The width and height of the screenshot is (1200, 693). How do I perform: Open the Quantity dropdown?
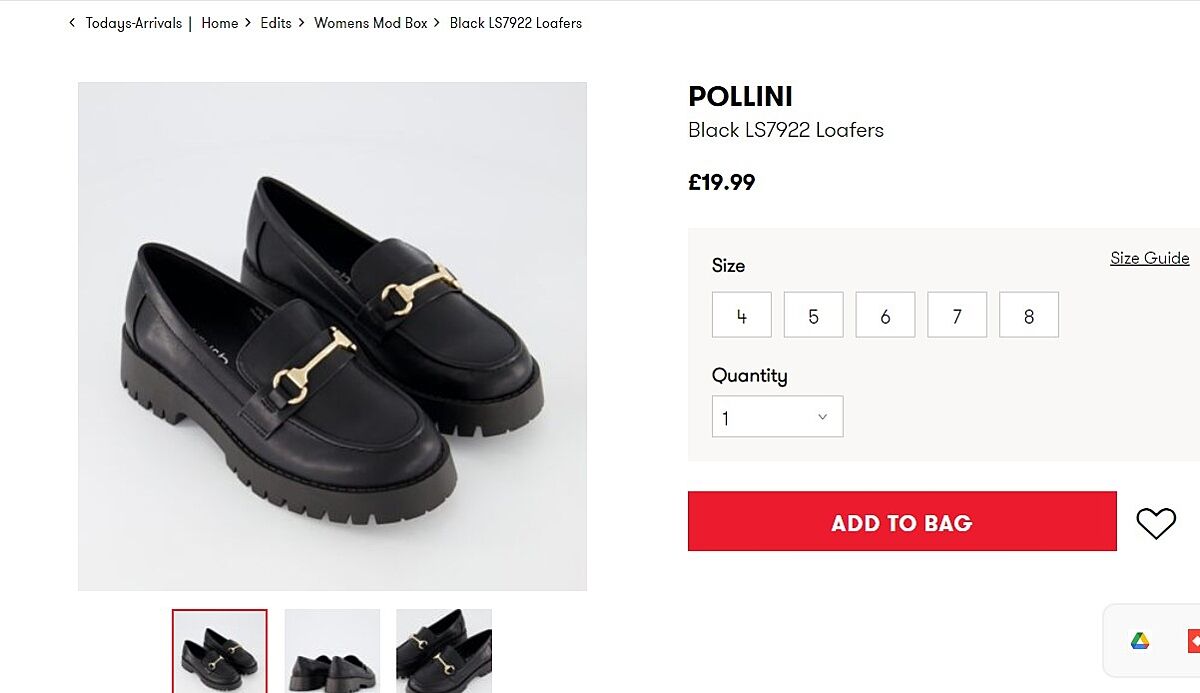pyautogui.click(x=777, y=417)
